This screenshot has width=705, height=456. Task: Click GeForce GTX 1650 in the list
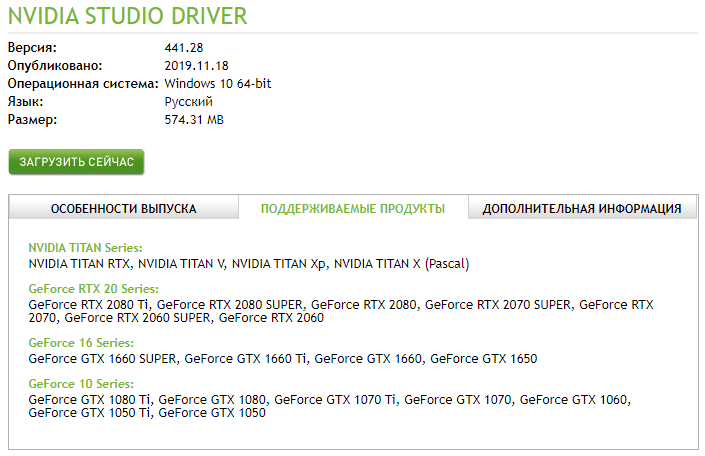484,358
